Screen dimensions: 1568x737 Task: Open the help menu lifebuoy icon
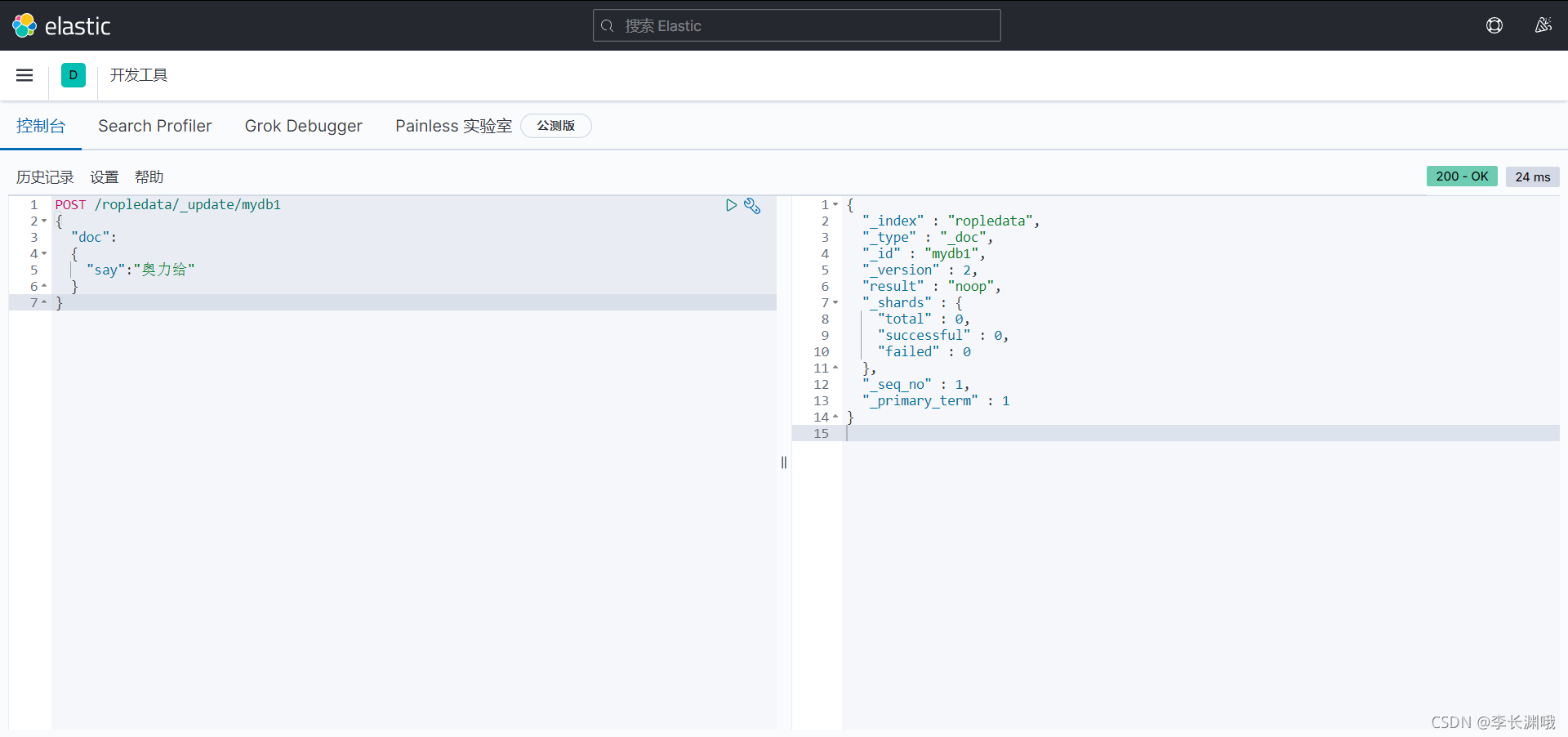coord(1494,25)
